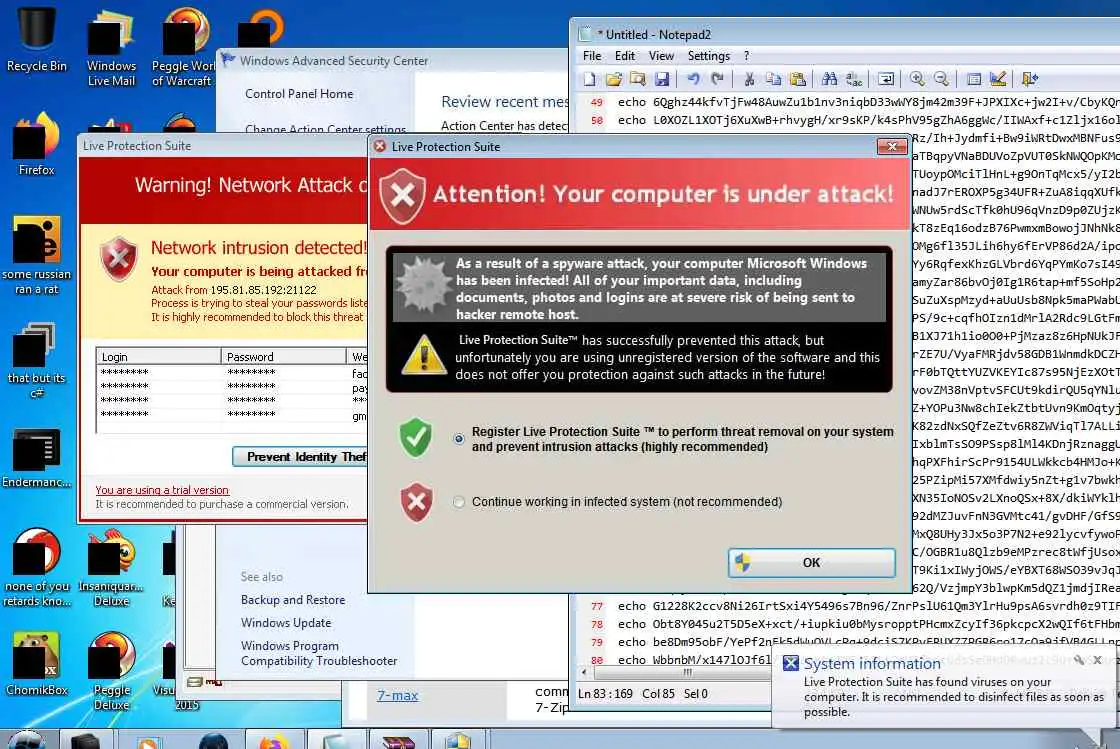
Task: Click the Save floppy icon in Notepad2
Action: tap(662, 79)
